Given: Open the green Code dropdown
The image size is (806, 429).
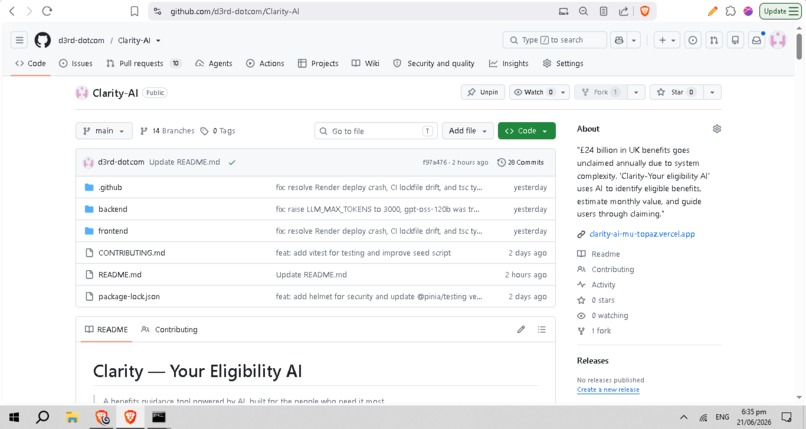Looking at the screenshot, I should pos(526,131).
